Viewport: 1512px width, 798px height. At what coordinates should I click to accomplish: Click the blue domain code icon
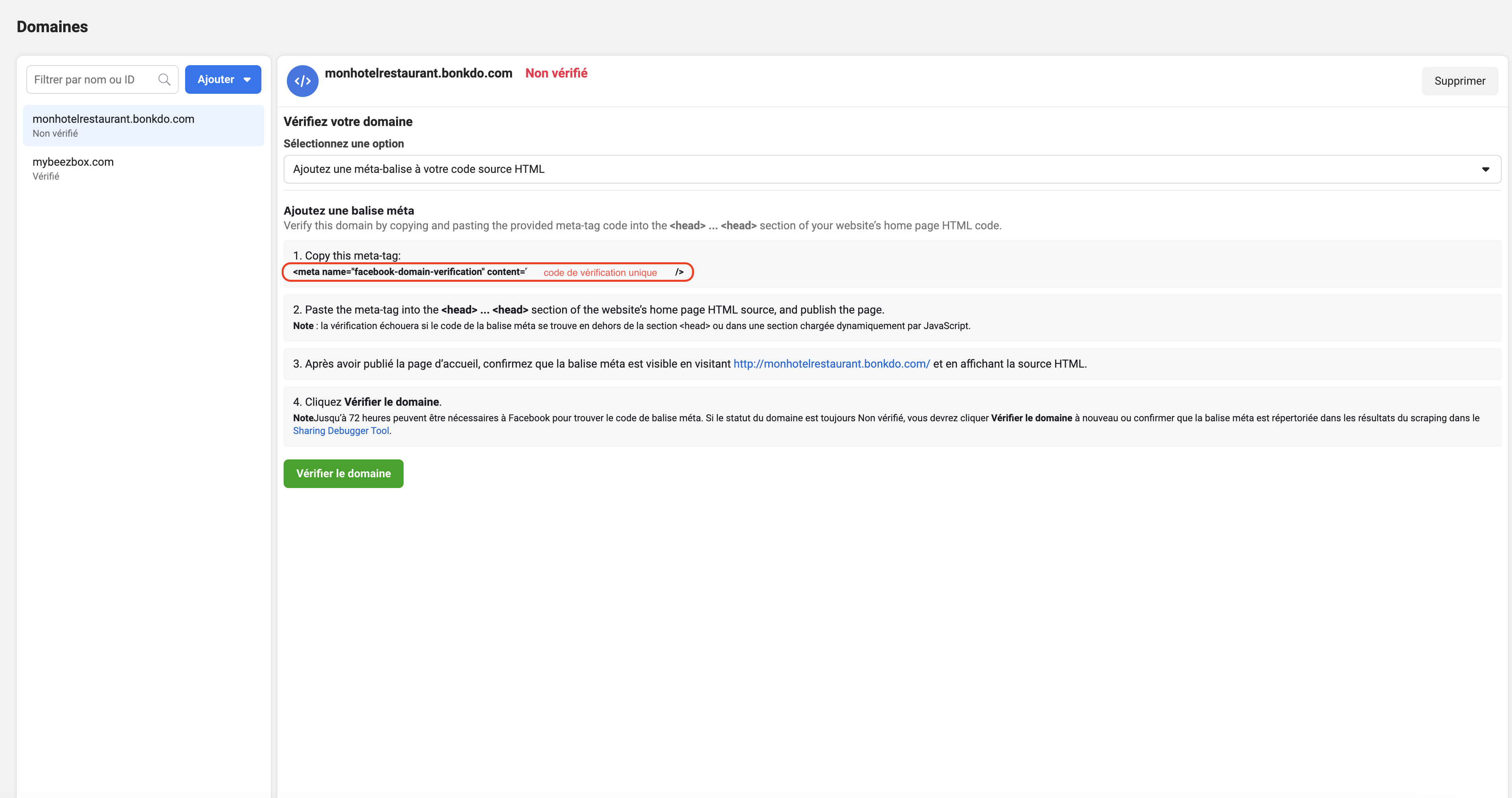[x=302, y=81]
